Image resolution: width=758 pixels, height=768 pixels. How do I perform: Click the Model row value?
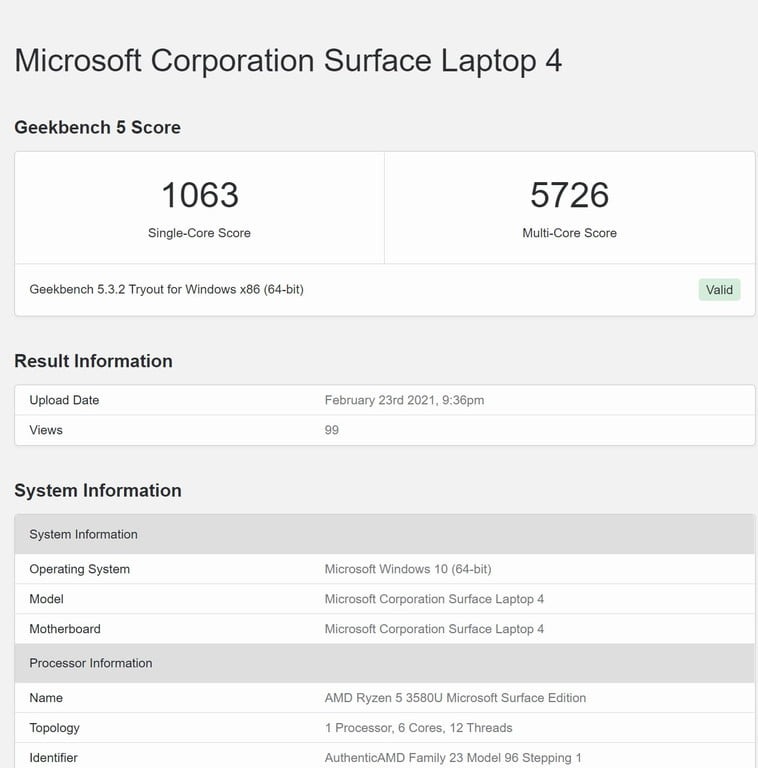coord(434,599)
